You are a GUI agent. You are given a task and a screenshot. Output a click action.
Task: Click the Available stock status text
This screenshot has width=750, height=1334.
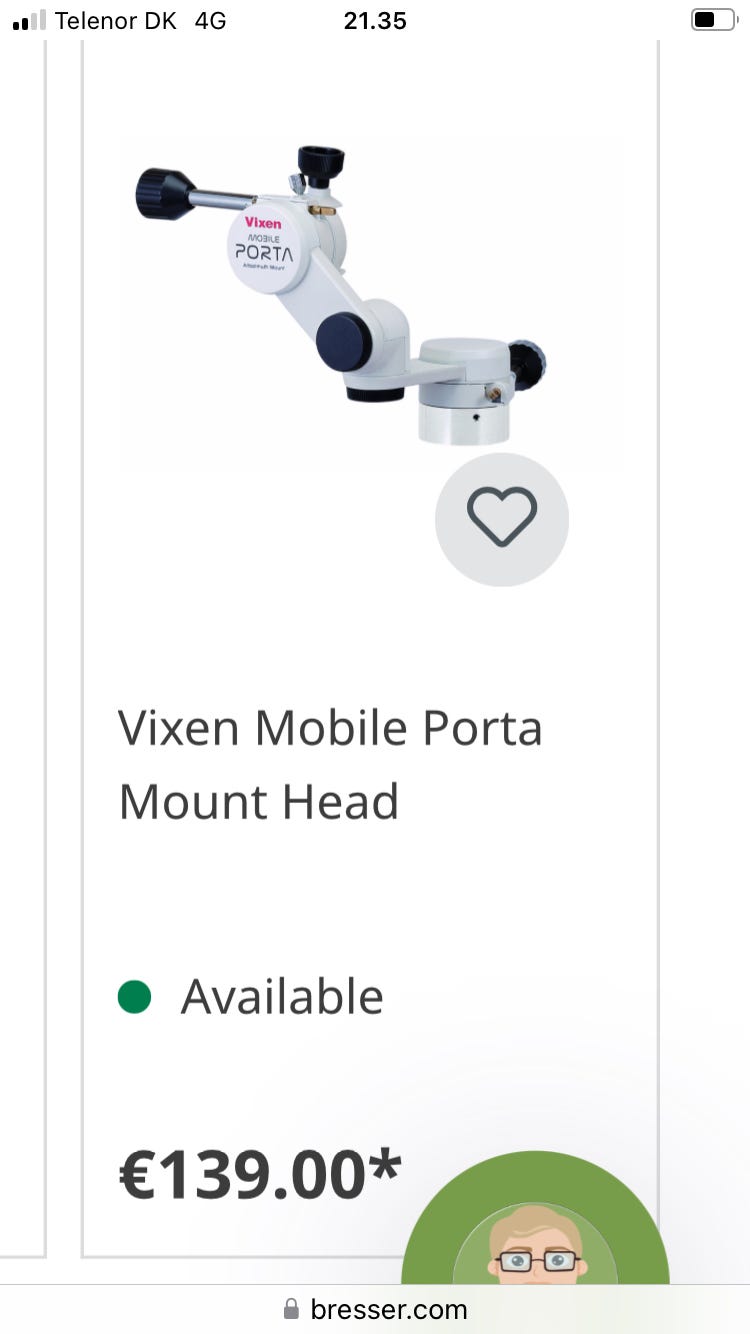click(282, 997)
